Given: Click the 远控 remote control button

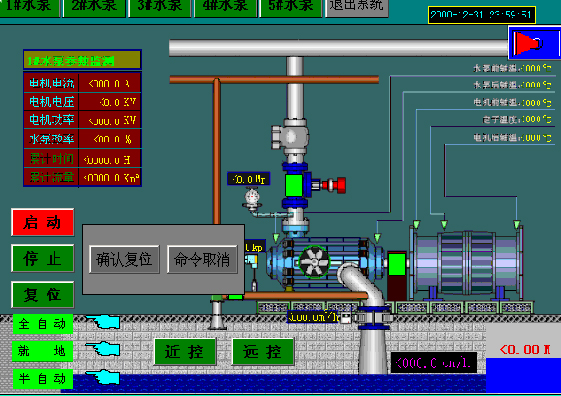Looking at the screenshot, I should point(263,352).
